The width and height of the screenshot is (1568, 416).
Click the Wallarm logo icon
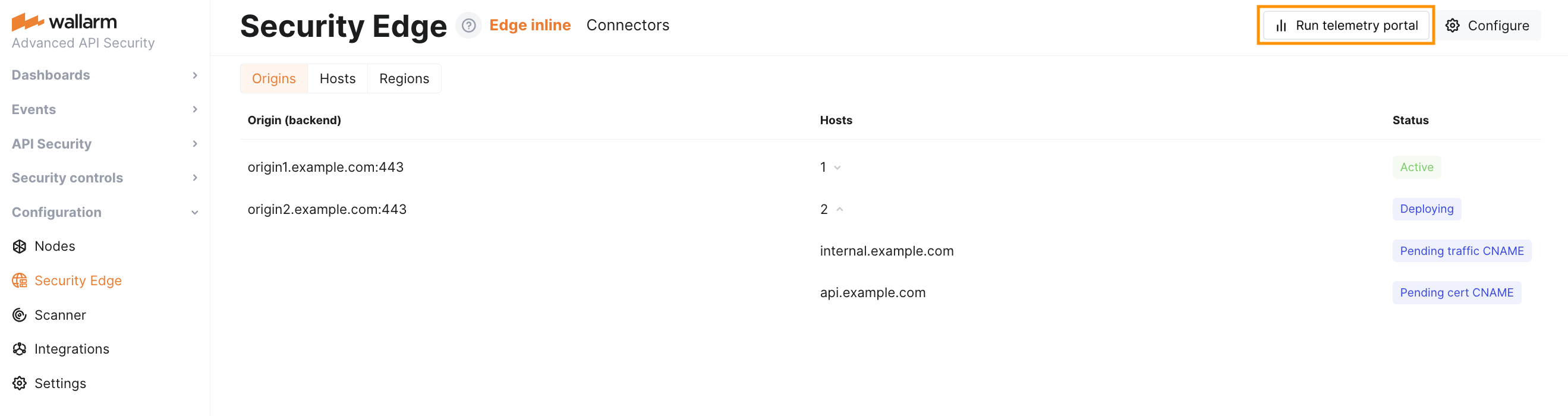[27, 22]
